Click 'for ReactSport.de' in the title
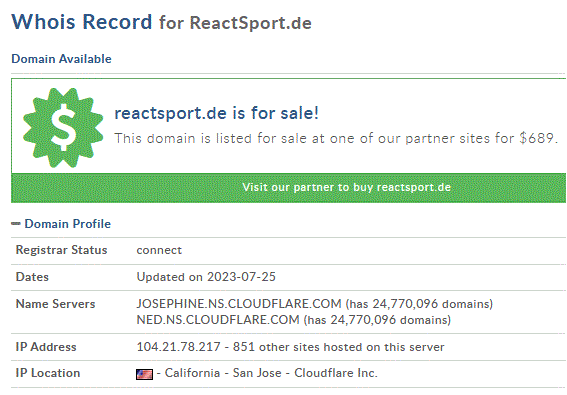The image size is (567, 395). (235, 23)
